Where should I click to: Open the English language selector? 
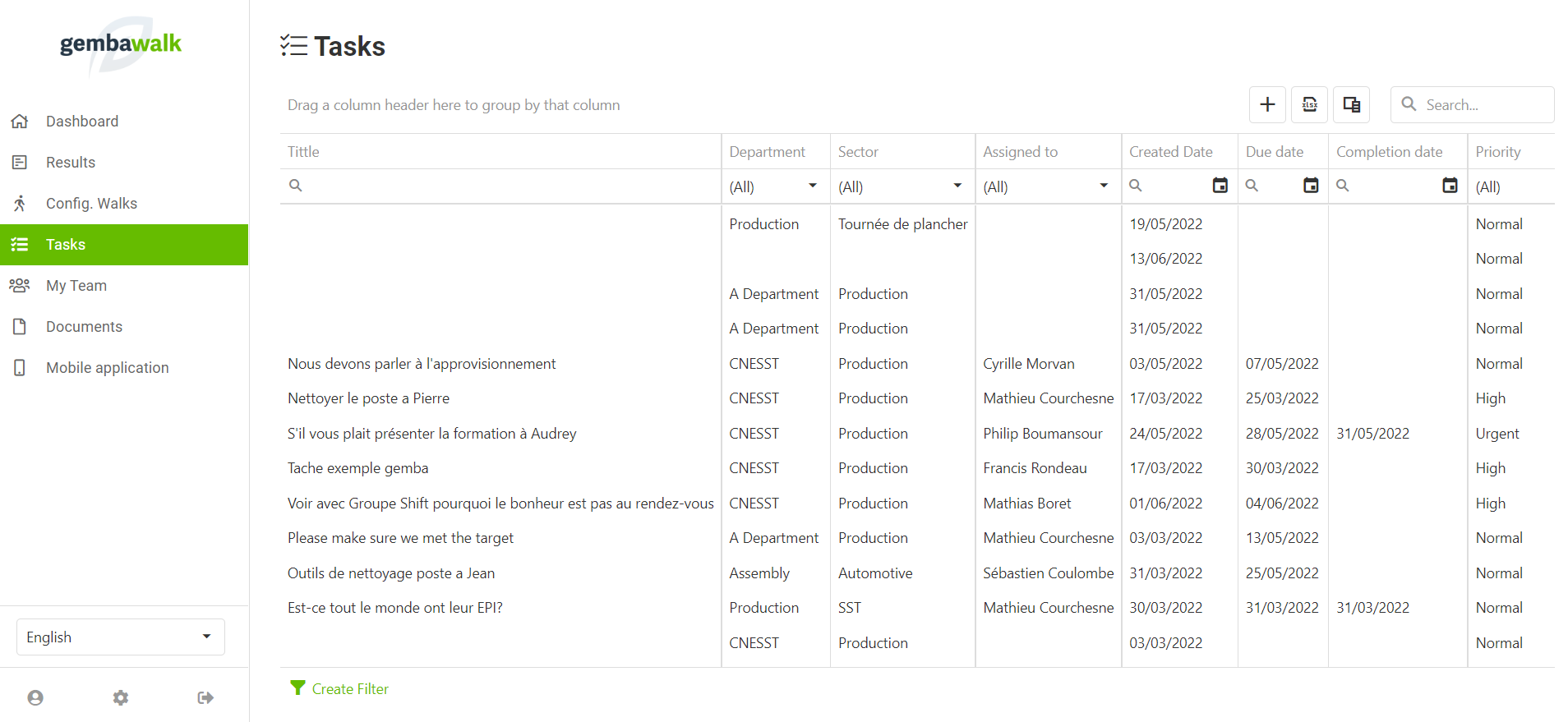point(121,637)
